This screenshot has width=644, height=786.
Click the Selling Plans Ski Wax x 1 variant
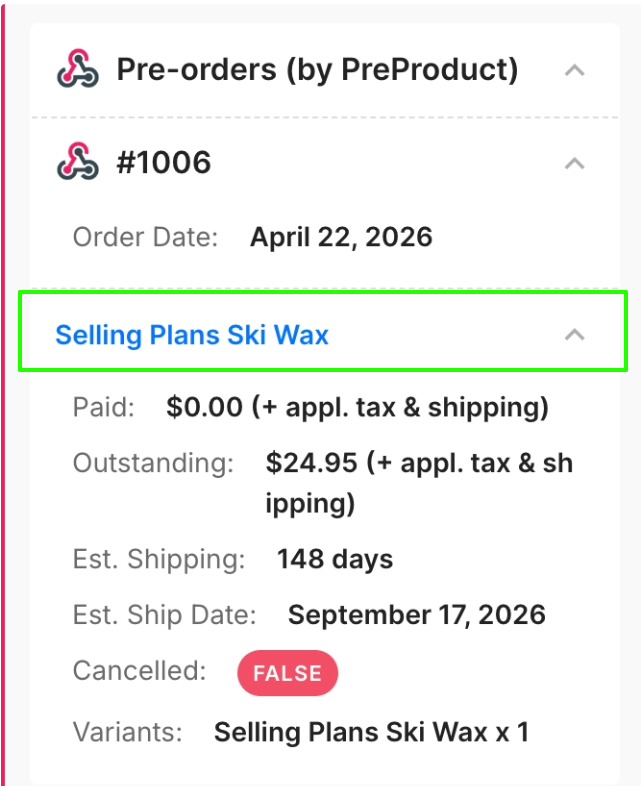371,732
